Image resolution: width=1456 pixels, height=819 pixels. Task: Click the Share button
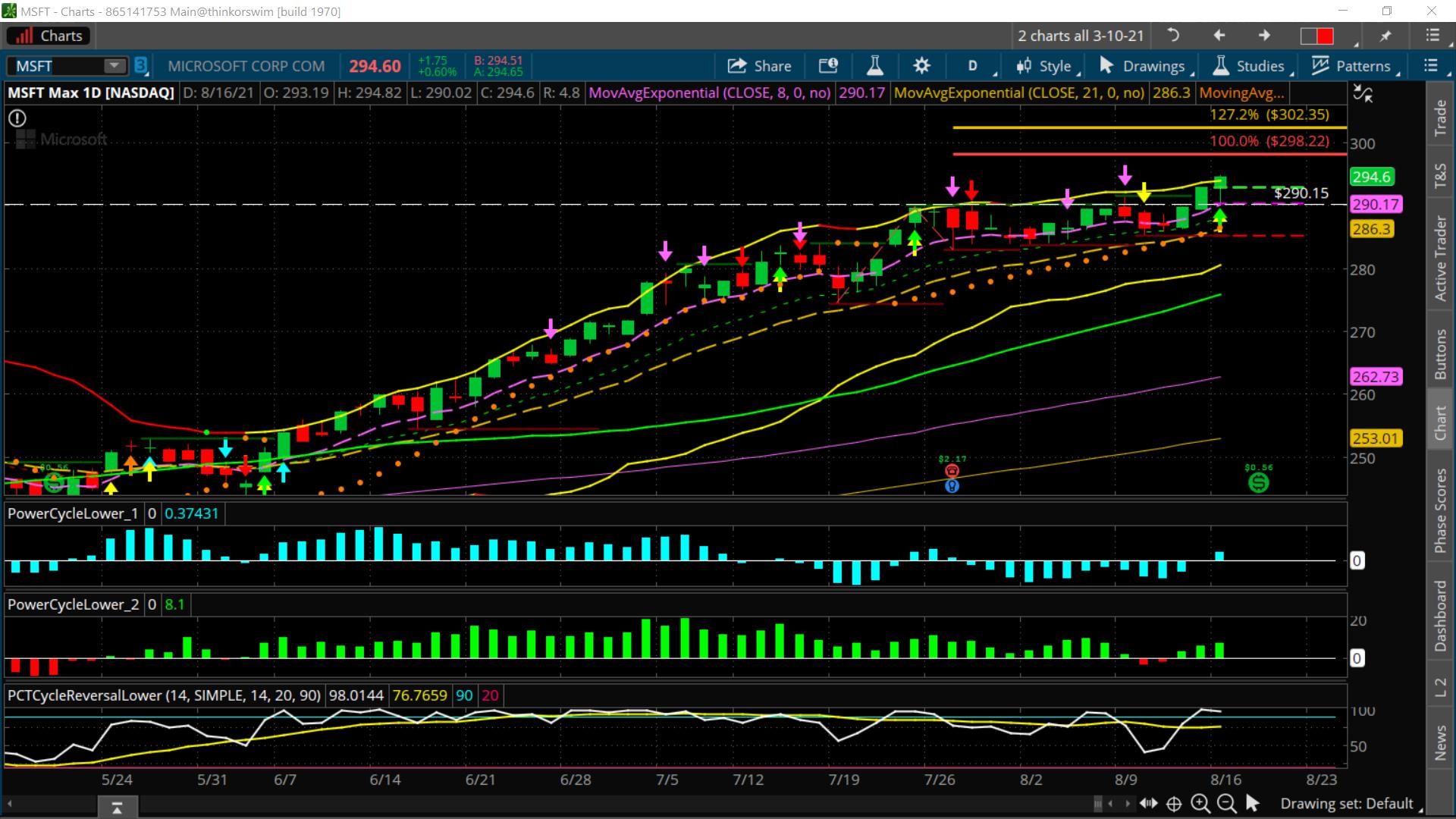coord(760,66)
